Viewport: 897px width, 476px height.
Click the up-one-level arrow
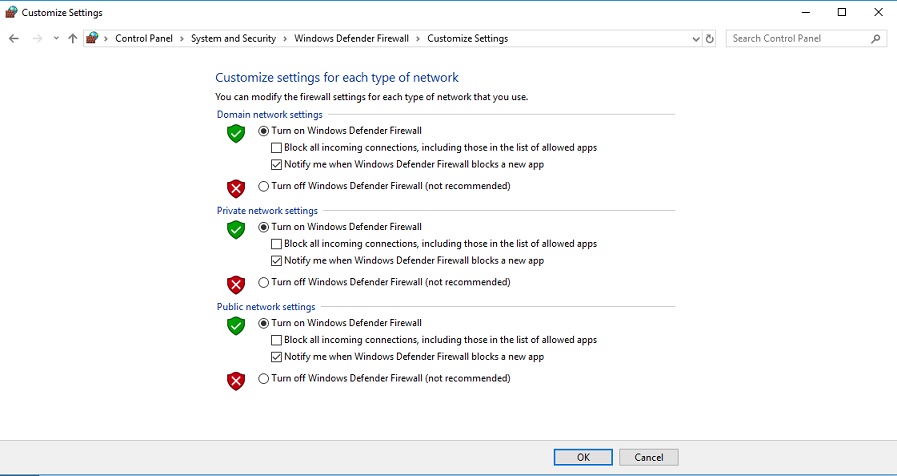coord(72,38)
